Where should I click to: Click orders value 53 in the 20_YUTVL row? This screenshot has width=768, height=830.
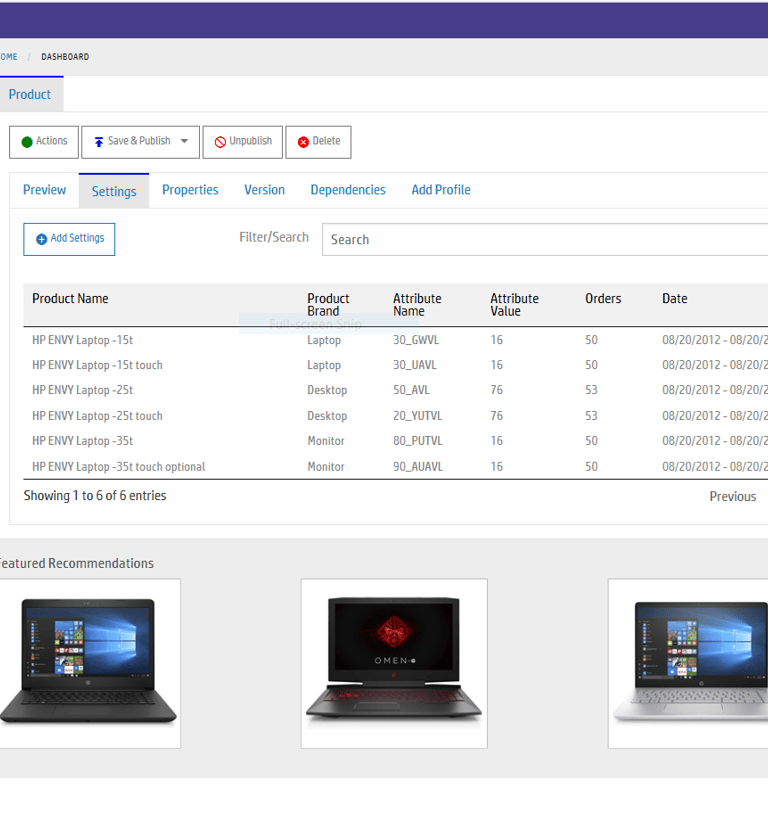pyautogui.click(x=591, y=416)
